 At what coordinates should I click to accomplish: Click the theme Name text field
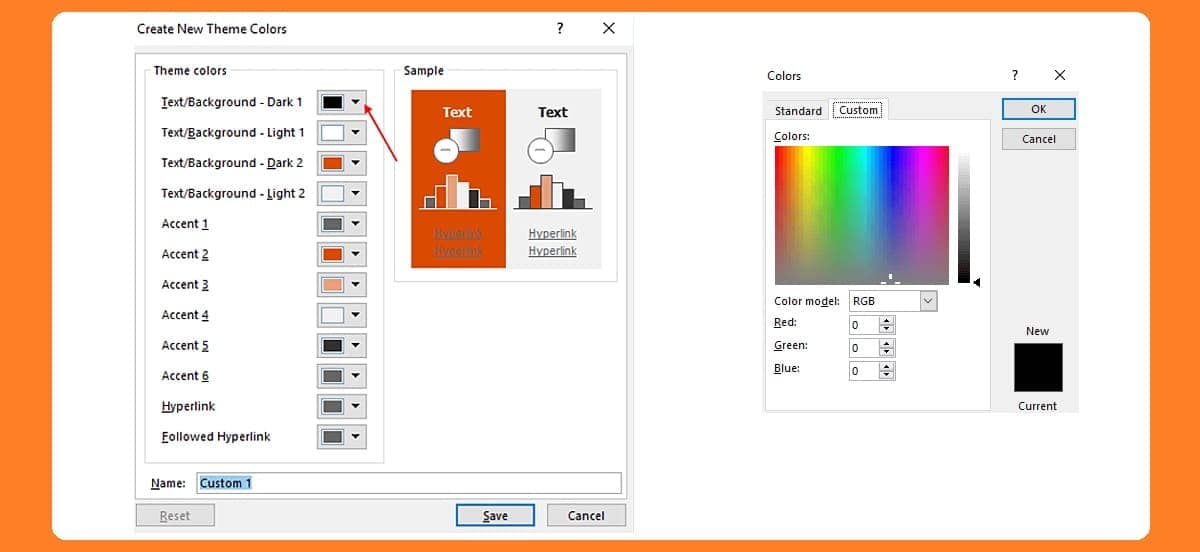408,483
